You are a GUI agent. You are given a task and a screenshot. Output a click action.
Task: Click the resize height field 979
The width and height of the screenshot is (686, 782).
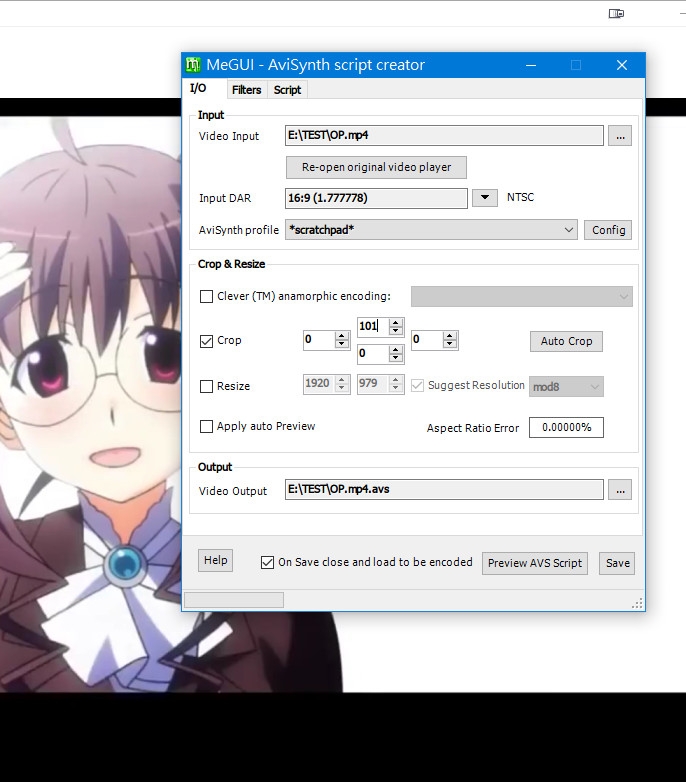pyautogui.click(x=373, y=384)
